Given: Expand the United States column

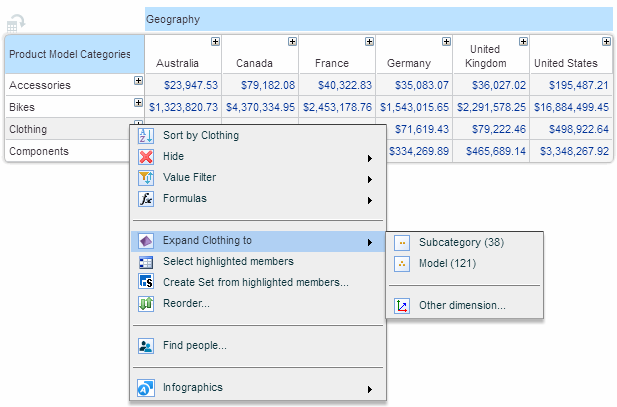Looking at the screenshot, I should point(606,42).
